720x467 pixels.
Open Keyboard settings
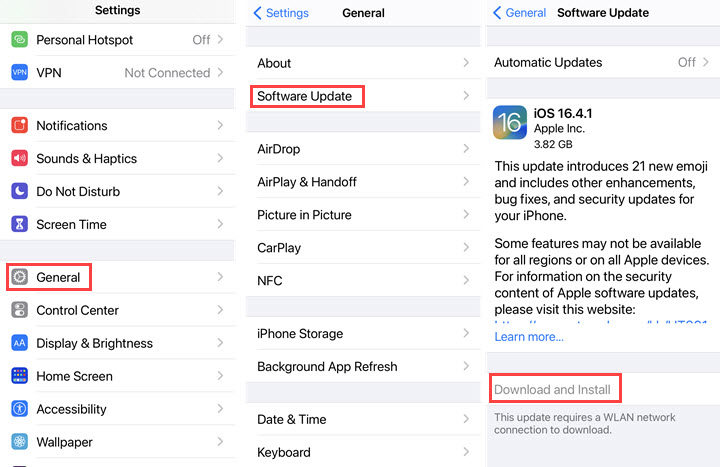tap(363, 452)
